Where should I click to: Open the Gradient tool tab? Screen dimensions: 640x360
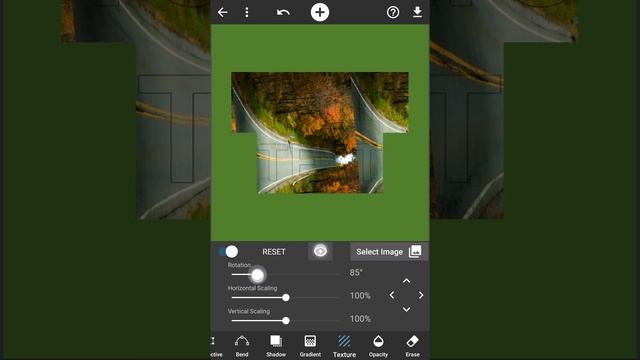click(x=310, y=346)
